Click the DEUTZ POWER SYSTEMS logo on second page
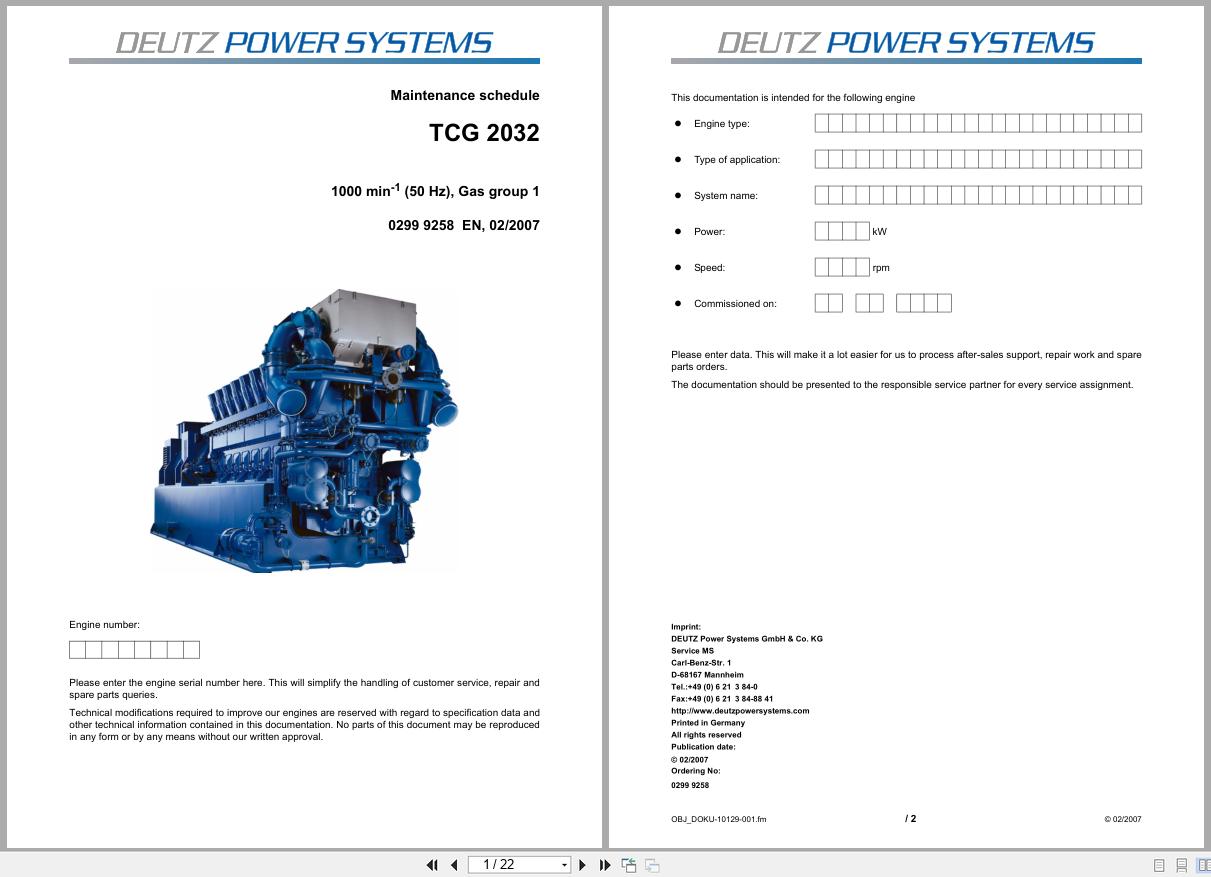The height and width of the screenshot is (877, 1211). point(906,43)
